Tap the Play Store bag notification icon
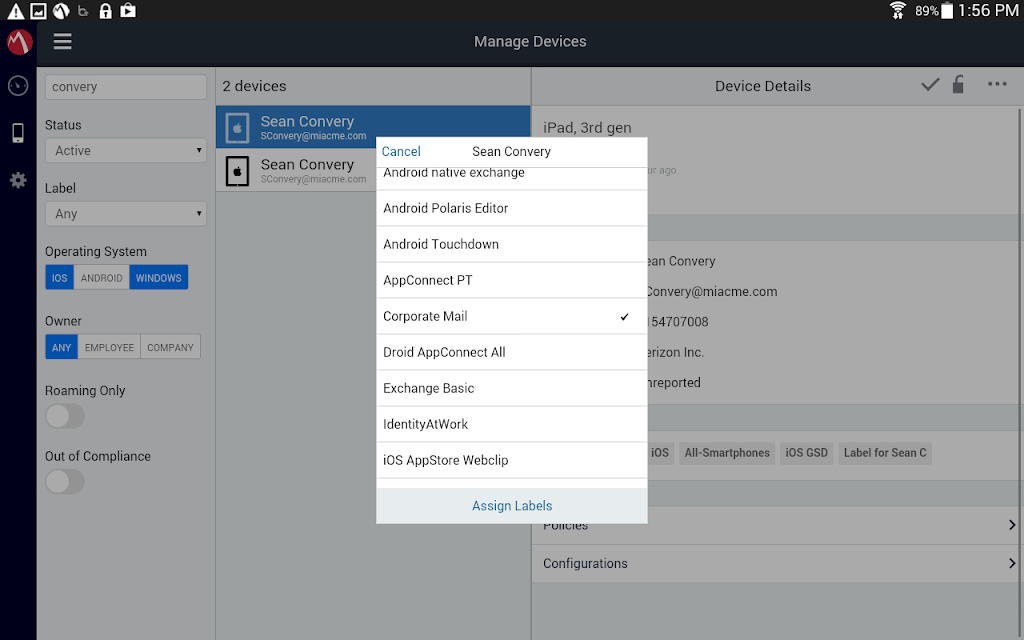 click(x=128, y=10)
